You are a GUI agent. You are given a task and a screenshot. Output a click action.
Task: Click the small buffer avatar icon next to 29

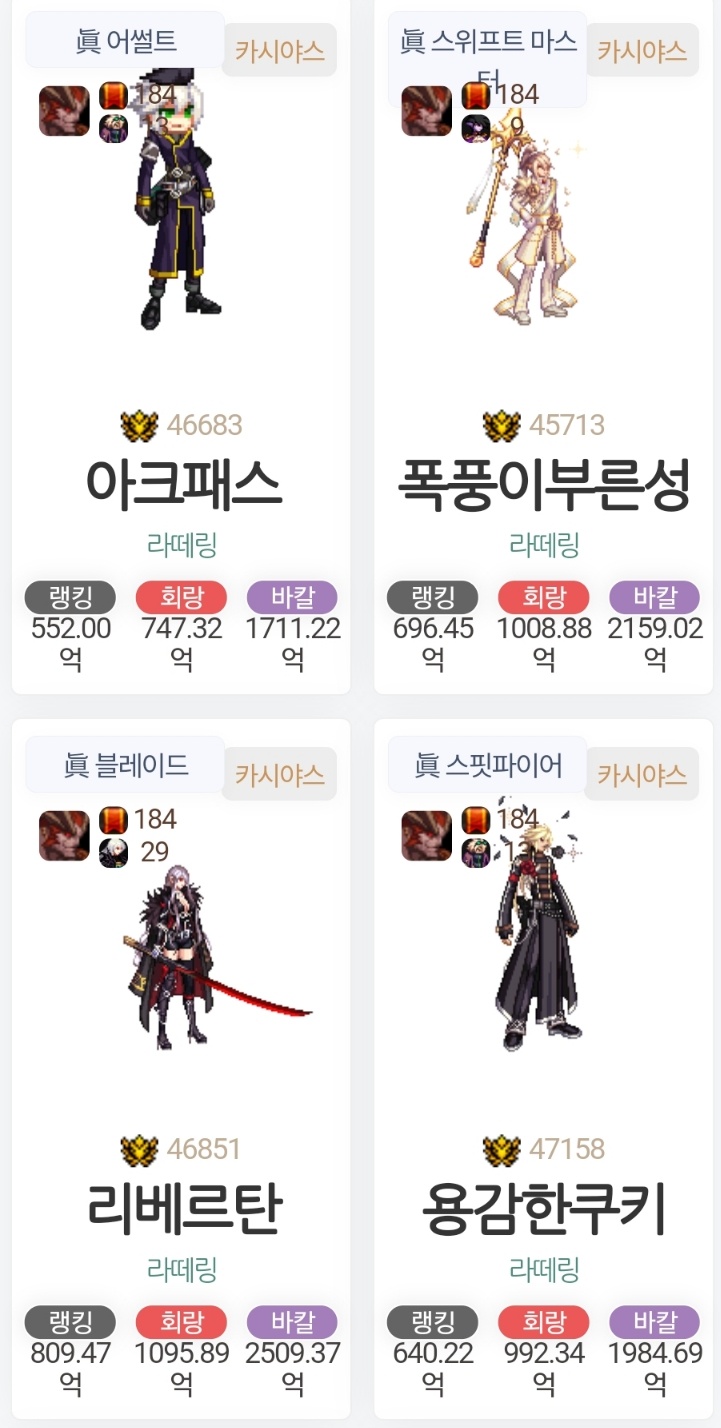114,853
